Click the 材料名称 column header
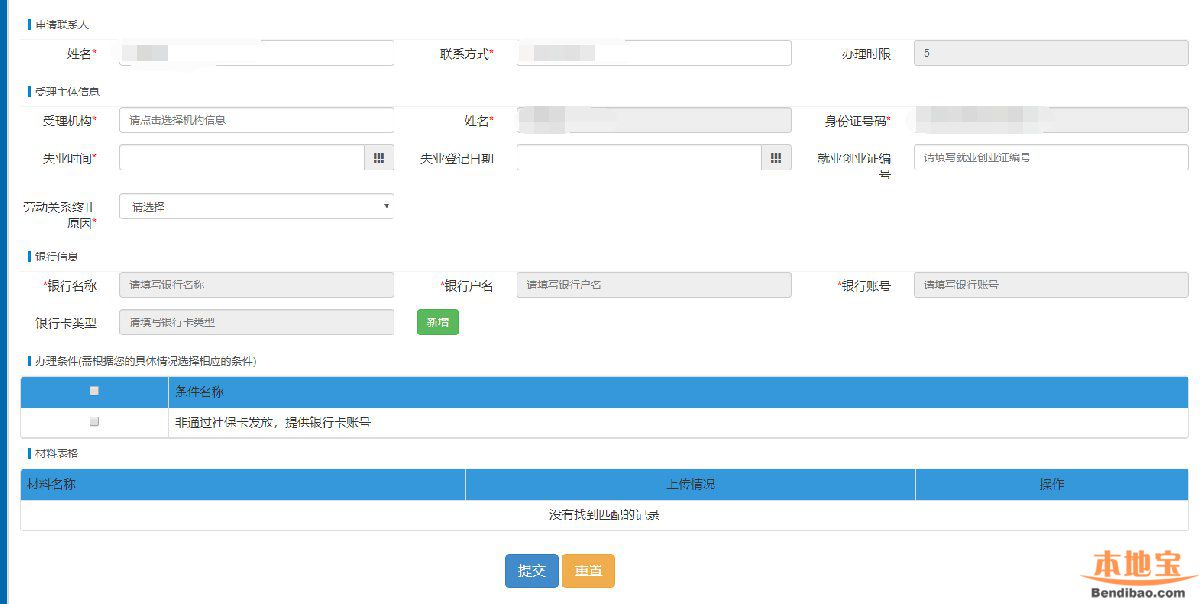This screenshot has width=1200, height=604. click(x=243, y=484)
